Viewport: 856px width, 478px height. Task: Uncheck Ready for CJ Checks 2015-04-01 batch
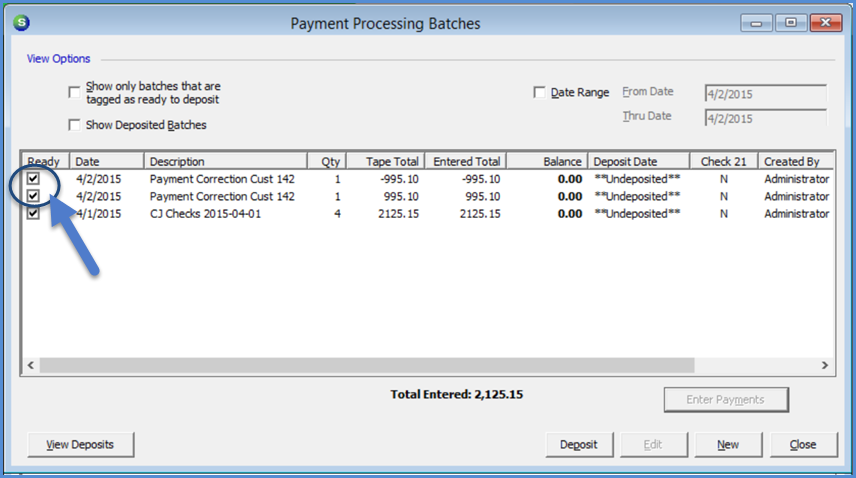point(33,213)
